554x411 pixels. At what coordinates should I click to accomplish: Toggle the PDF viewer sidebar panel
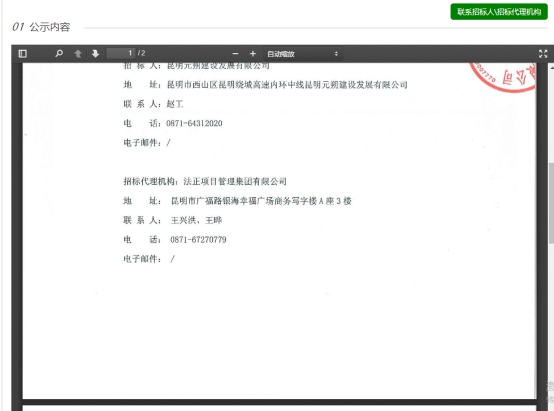[23, 54]
